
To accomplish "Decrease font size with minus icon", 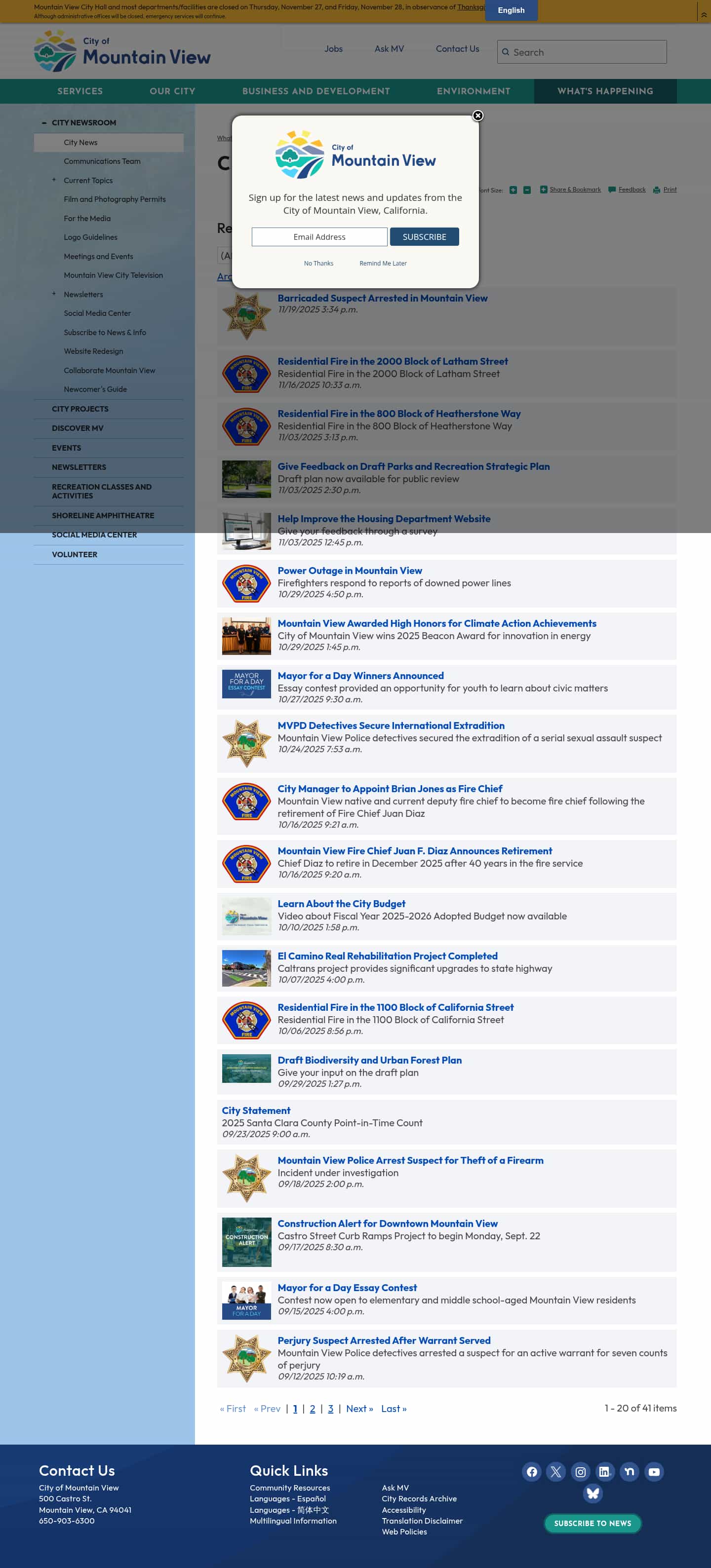I will [527, 190].
